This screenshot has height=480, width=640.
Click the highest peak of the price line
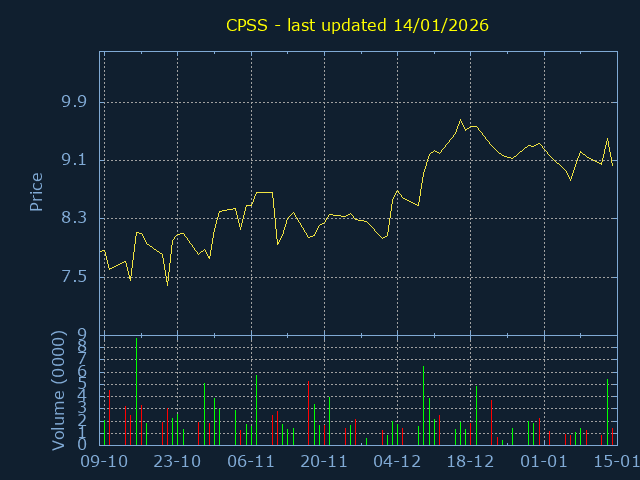(461, 120)
